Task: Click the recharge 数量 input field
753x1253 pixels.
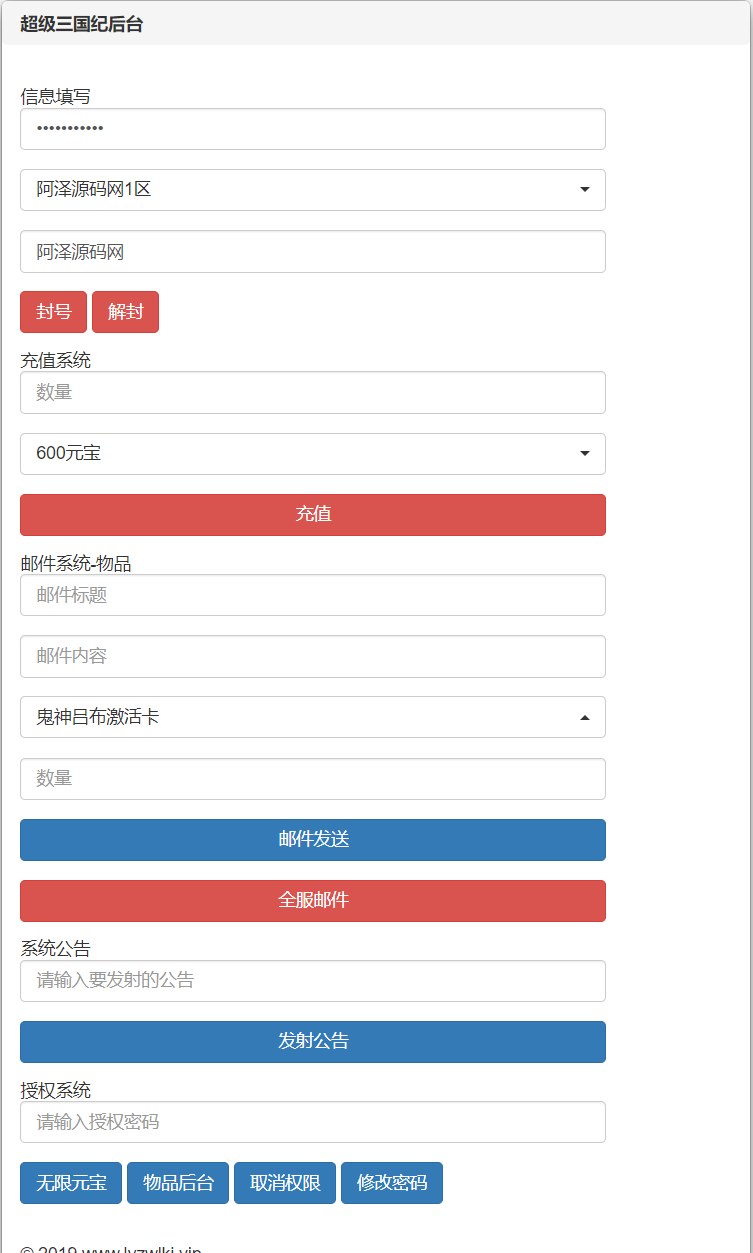Action: pos(312,393)
